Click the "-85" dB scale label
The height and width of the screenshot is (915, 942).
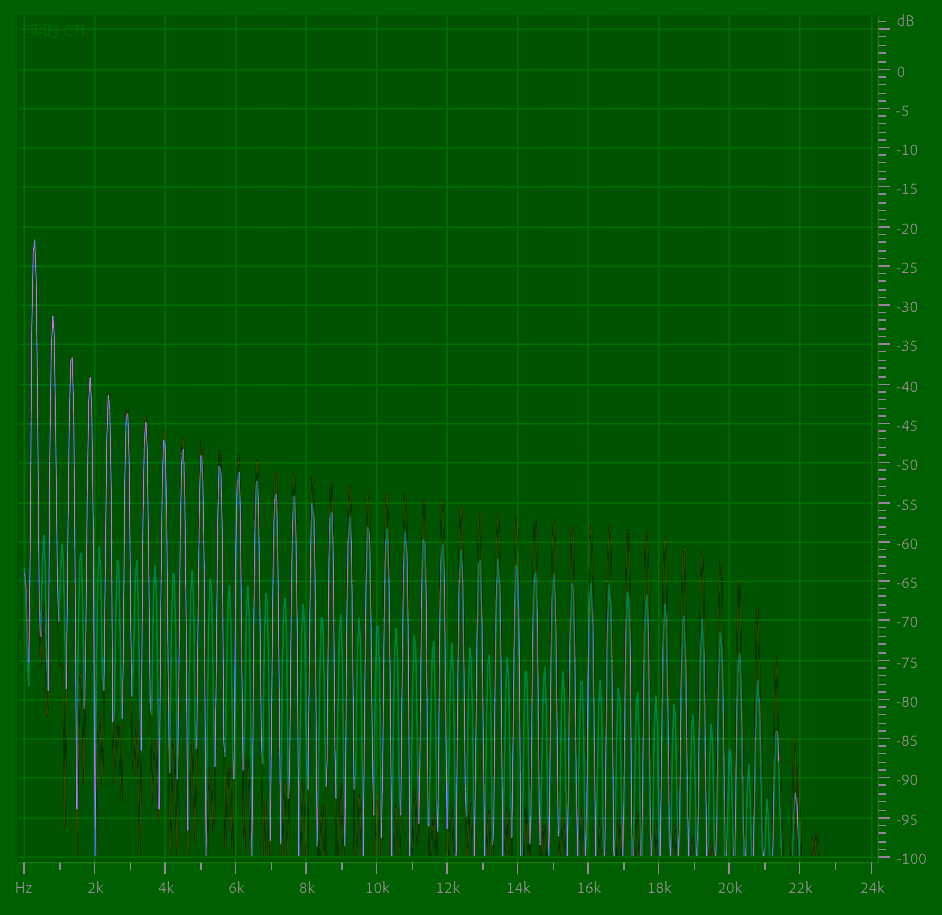tap(907, 741)
